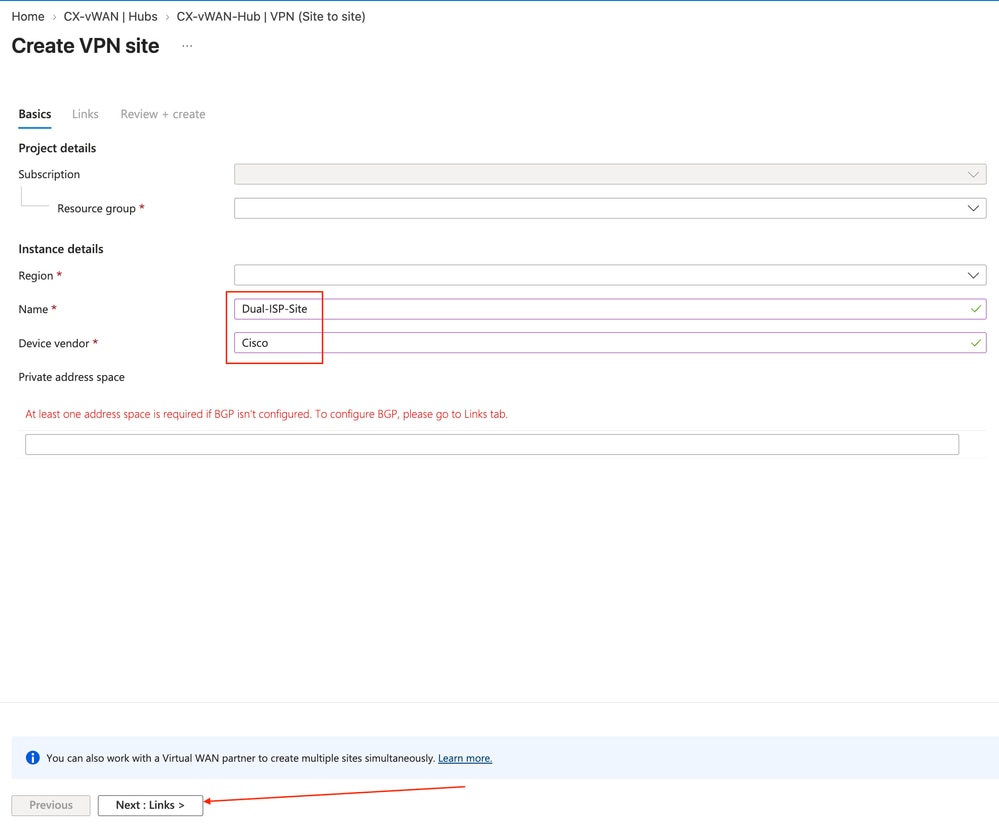Click the Subscription label
Viewport: 999px width, 829px height.
coord(49,174)
